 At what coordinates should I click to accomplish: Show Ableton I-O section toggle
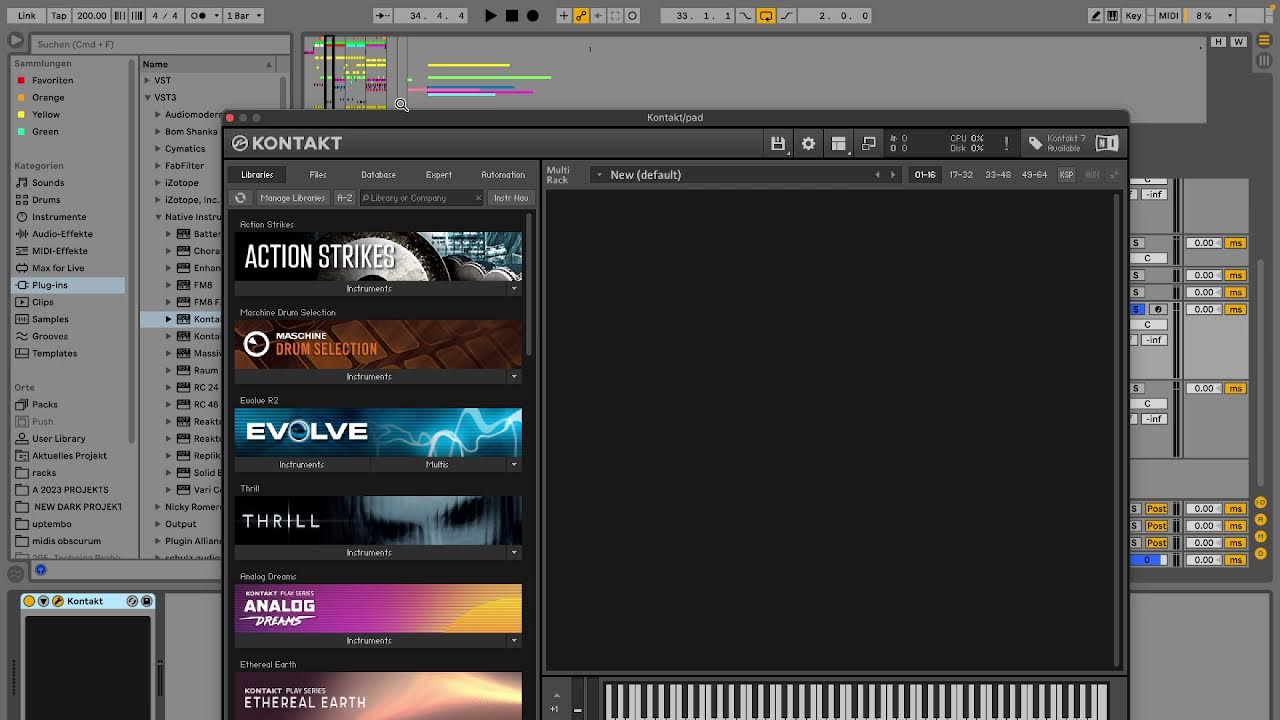(x=1261, y=502)
